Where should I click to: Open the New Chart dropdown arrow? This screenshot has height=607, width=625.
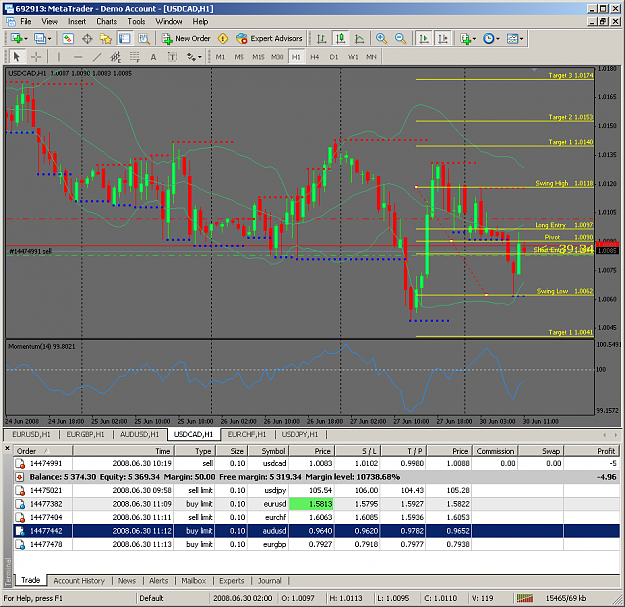(x=26, y=39)
